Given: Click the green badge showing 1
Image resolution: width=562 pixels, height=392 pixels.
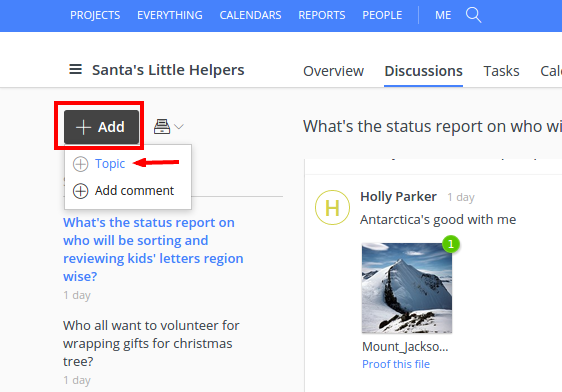Looking at the screenshot, I should pyautogui.click(x=451, y=244).
